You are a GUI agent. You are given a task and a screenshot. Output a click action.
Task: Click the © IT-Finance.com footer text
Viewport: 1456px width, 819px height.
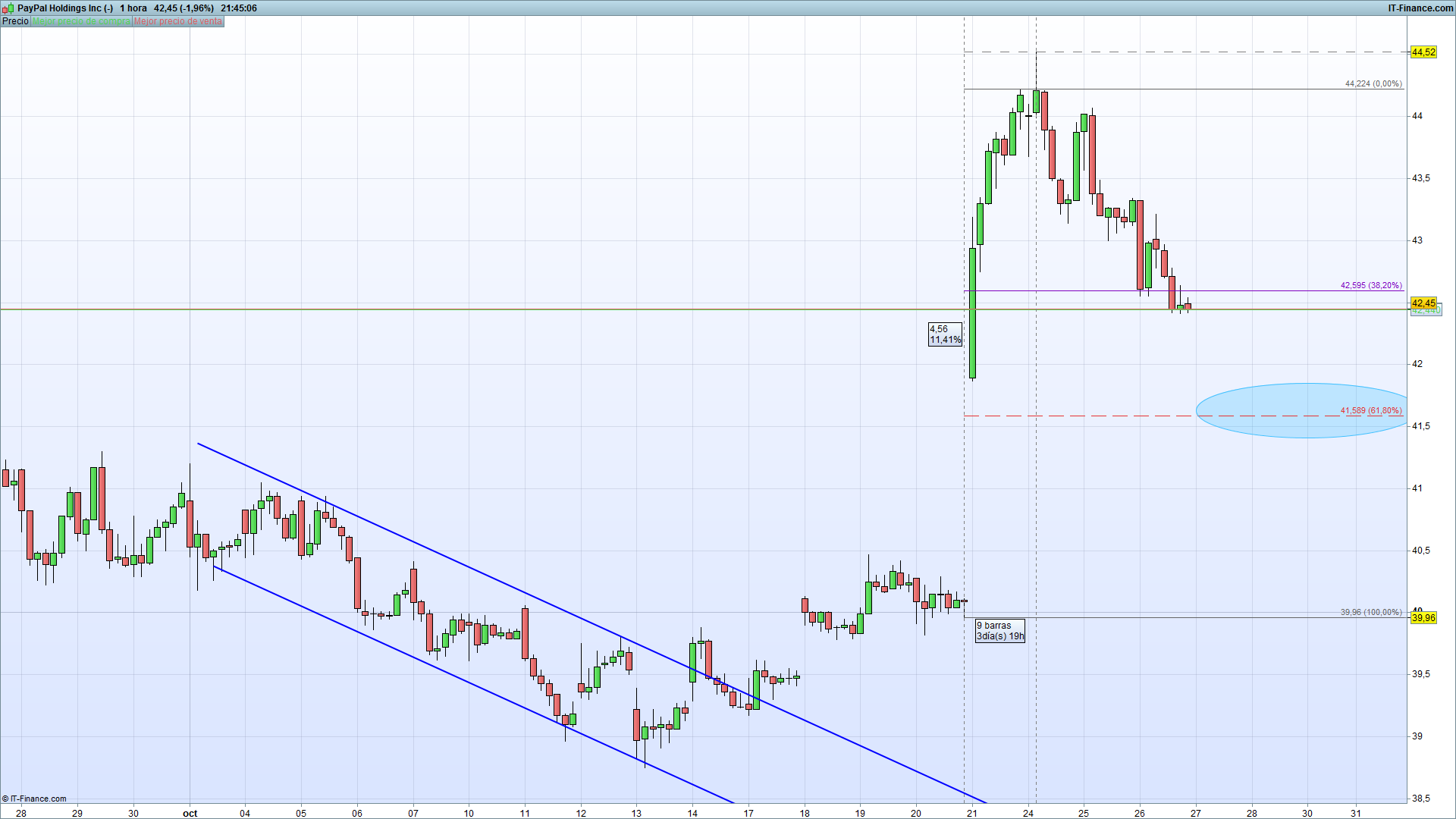[34, 799]
